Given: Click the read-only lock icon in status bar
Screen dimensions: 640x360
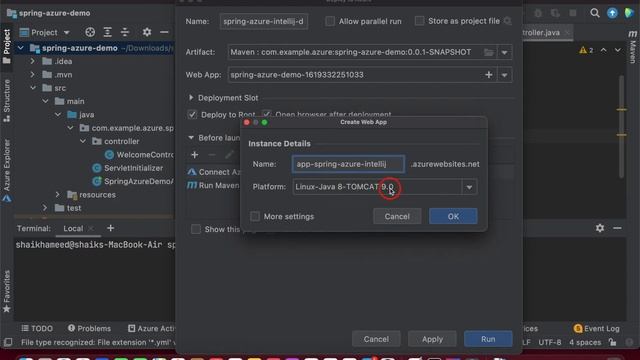Looking at the screenshot, I should 612,342.
